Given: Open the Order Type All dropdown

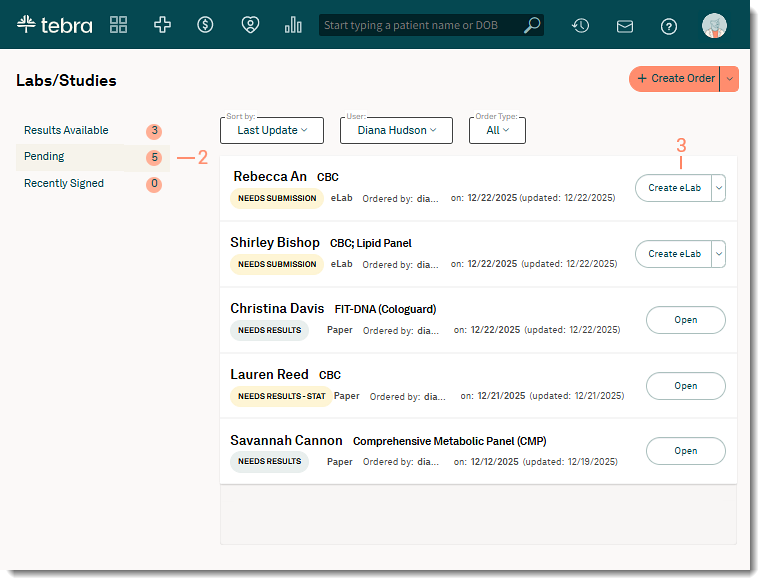Looking at the screenshot, I should coord(497,130).
